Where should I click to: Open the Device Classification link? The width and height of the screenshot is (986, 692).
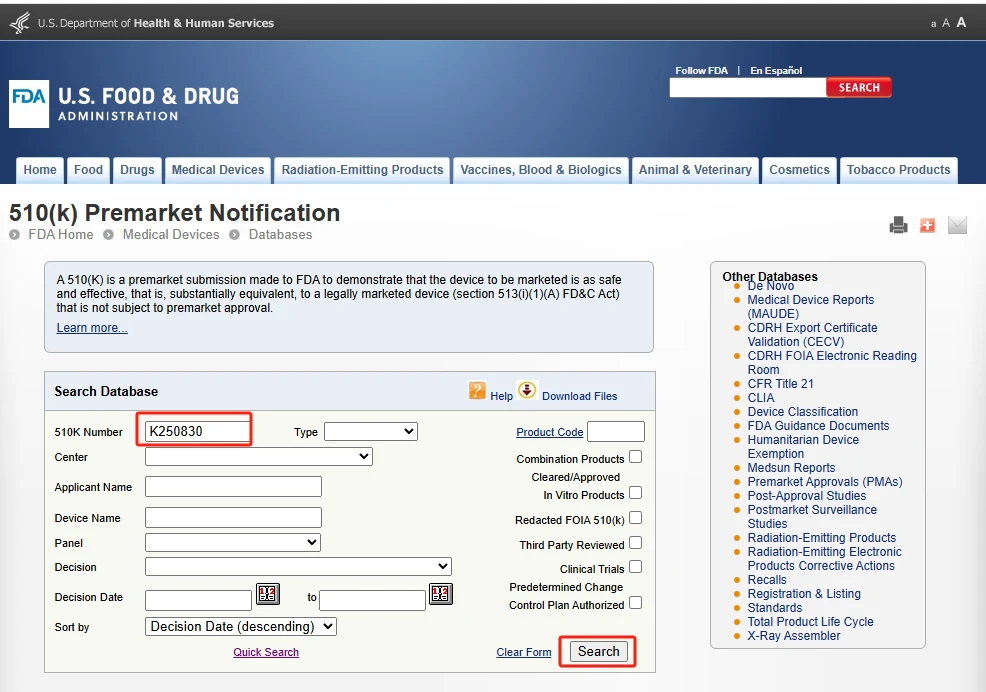coord(802,411)
